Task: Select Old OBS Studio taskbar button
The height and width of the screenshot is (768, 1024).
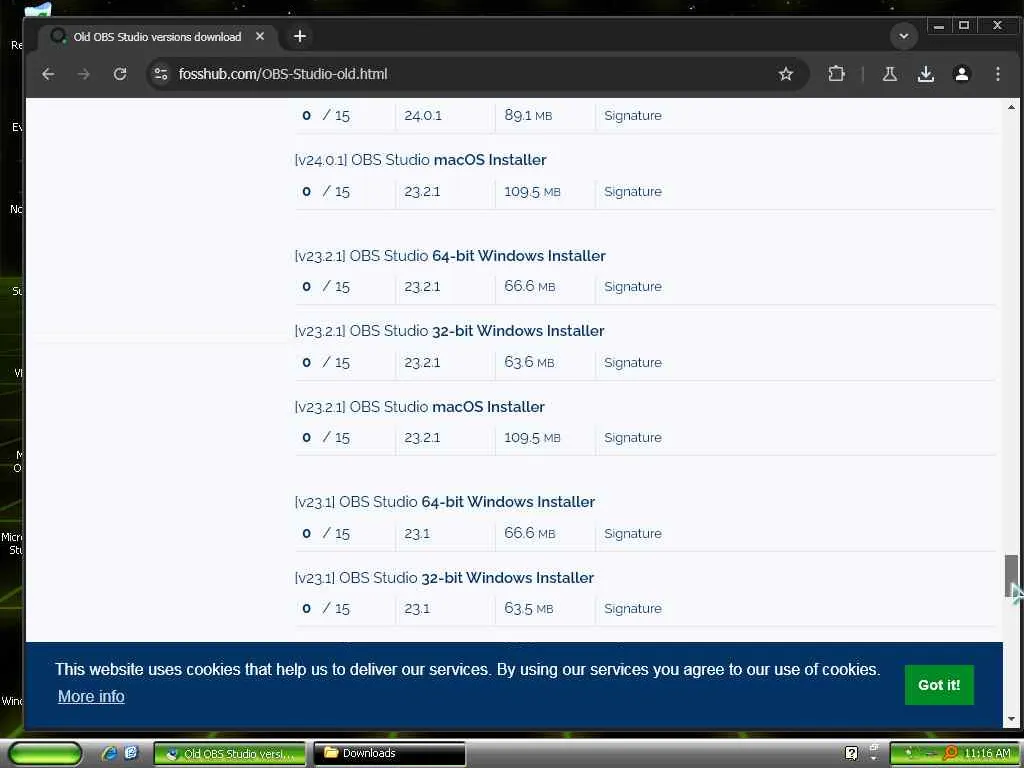Action: [x=230, y=754]
